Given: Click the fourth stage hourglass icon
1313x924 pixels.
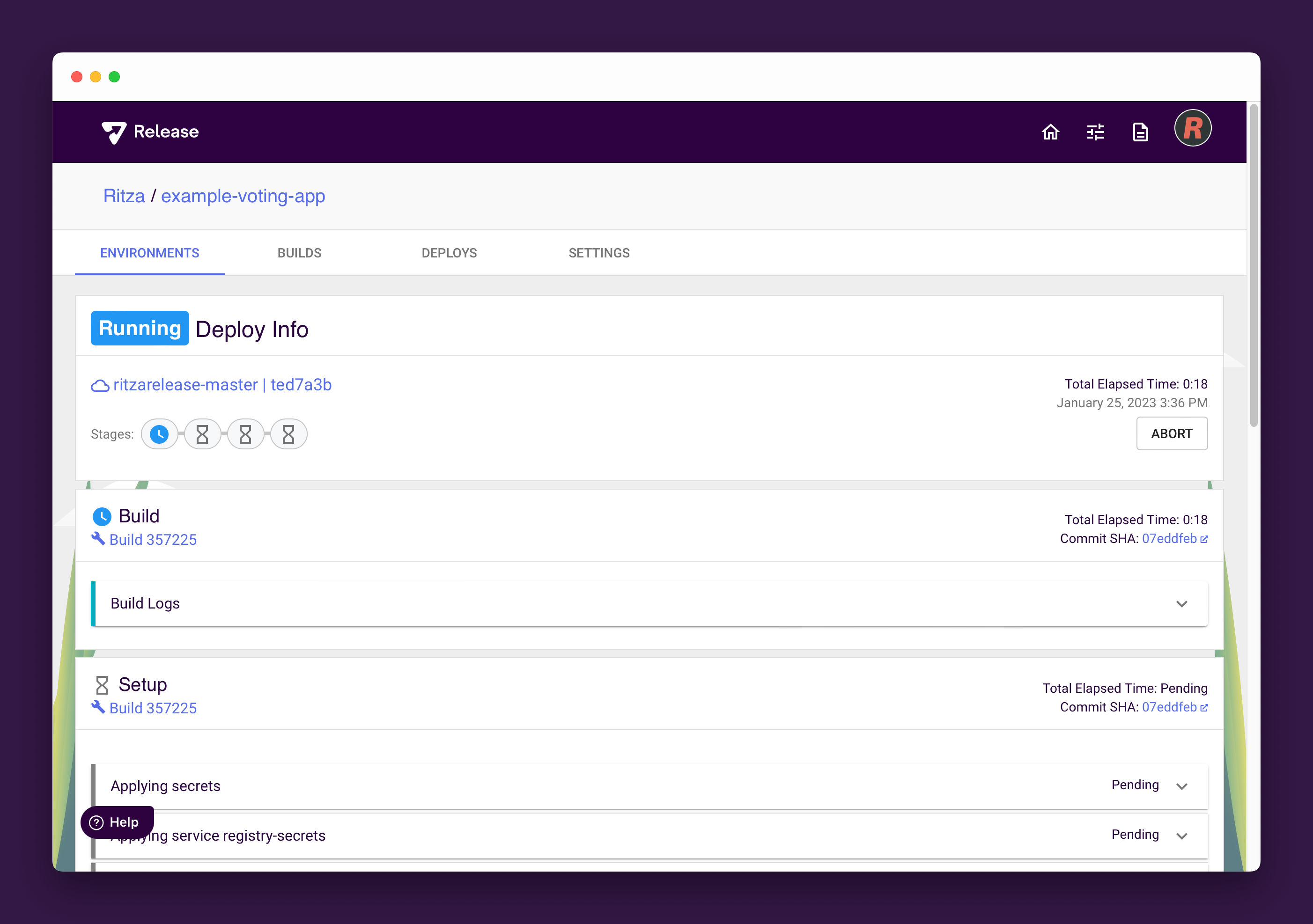Looking at the screenshot, I should tap(288, 434).
